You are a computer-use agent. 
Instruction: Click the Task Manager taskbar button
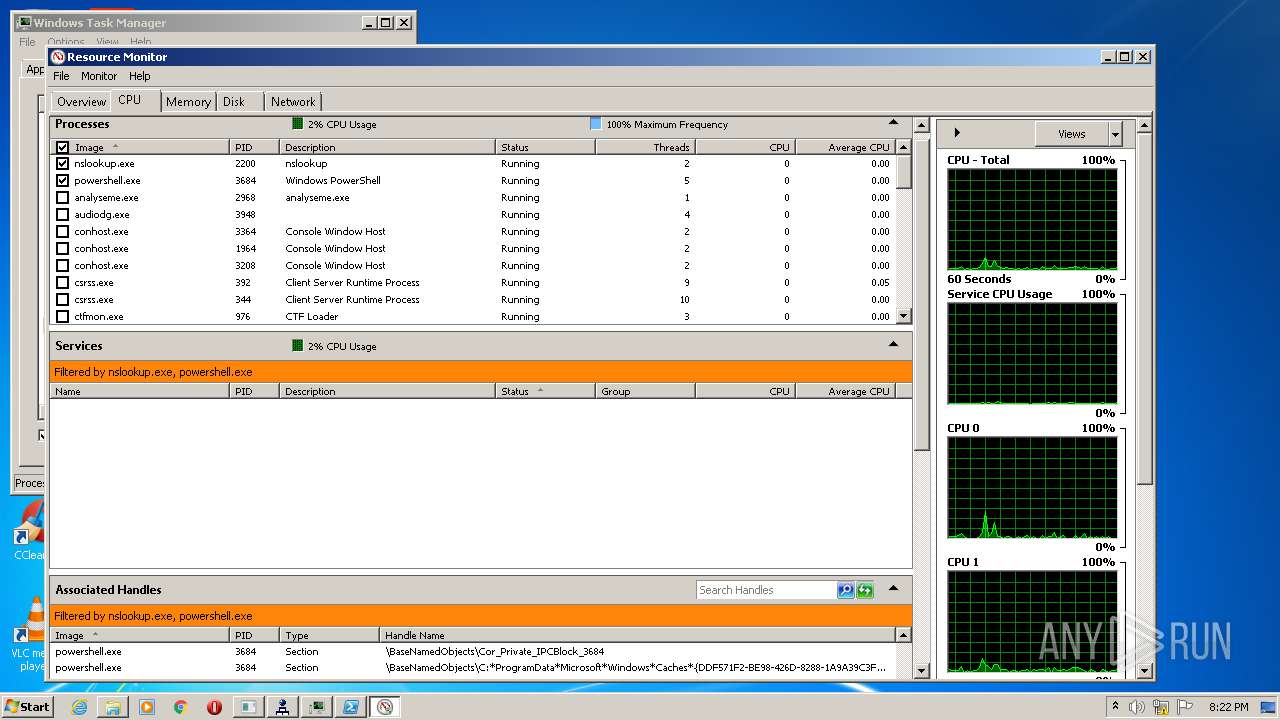(x=317, y=707)
